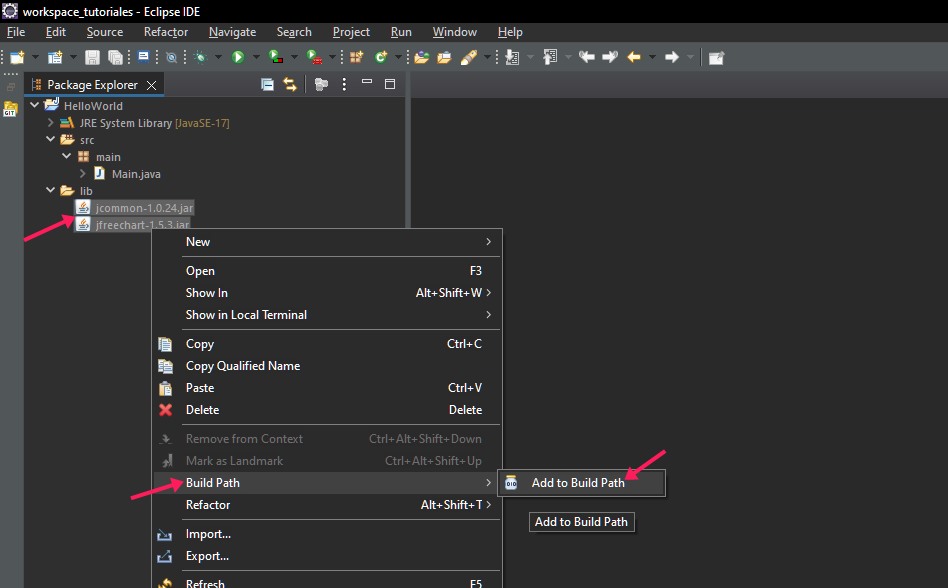Open the Refactor menu in menu bar
The width and height of the screenshot is (948, 588).
coord(165,32)
